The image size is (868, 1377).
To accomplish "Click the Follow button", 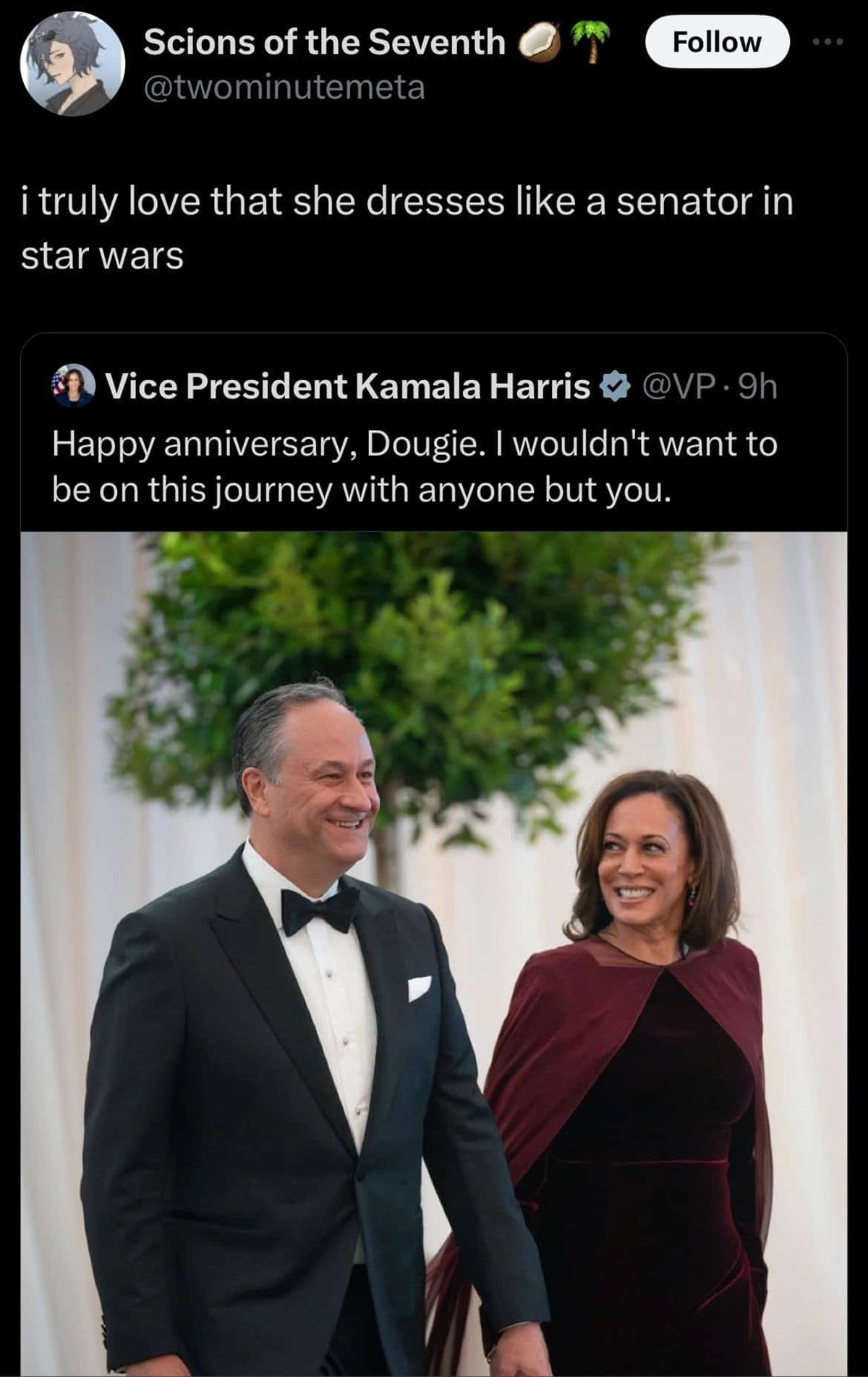I will pos(716,42).
